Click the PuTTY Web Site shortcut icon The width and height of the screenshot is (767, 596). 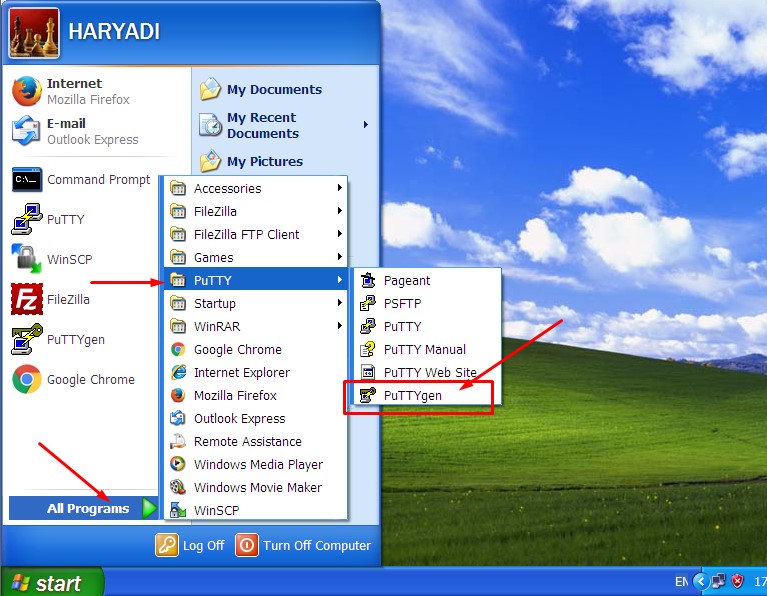click(x=367, y=373)
